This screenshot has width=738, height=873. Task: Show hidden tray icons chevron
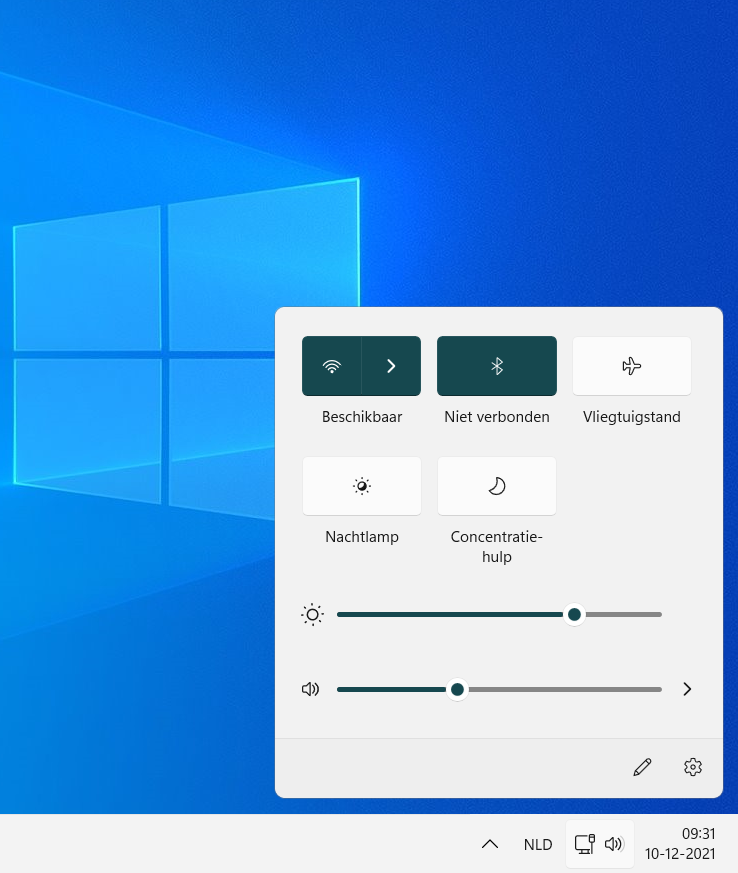click(490, 844)
